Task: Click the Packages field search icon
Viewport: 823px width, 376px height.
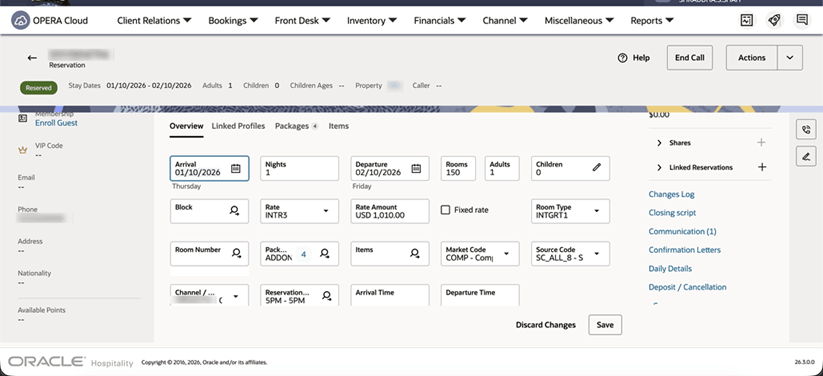Action: tap(324, 254)
